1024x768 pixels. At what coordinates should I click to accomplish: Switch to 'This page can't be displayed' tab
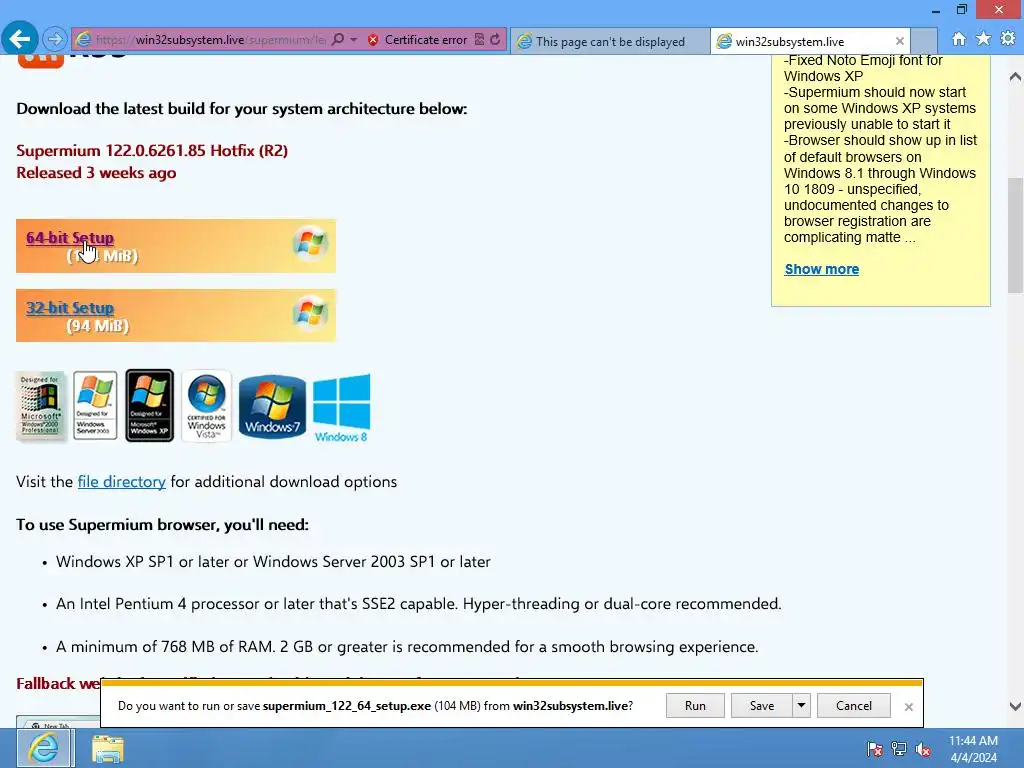[x=609, y=41]
